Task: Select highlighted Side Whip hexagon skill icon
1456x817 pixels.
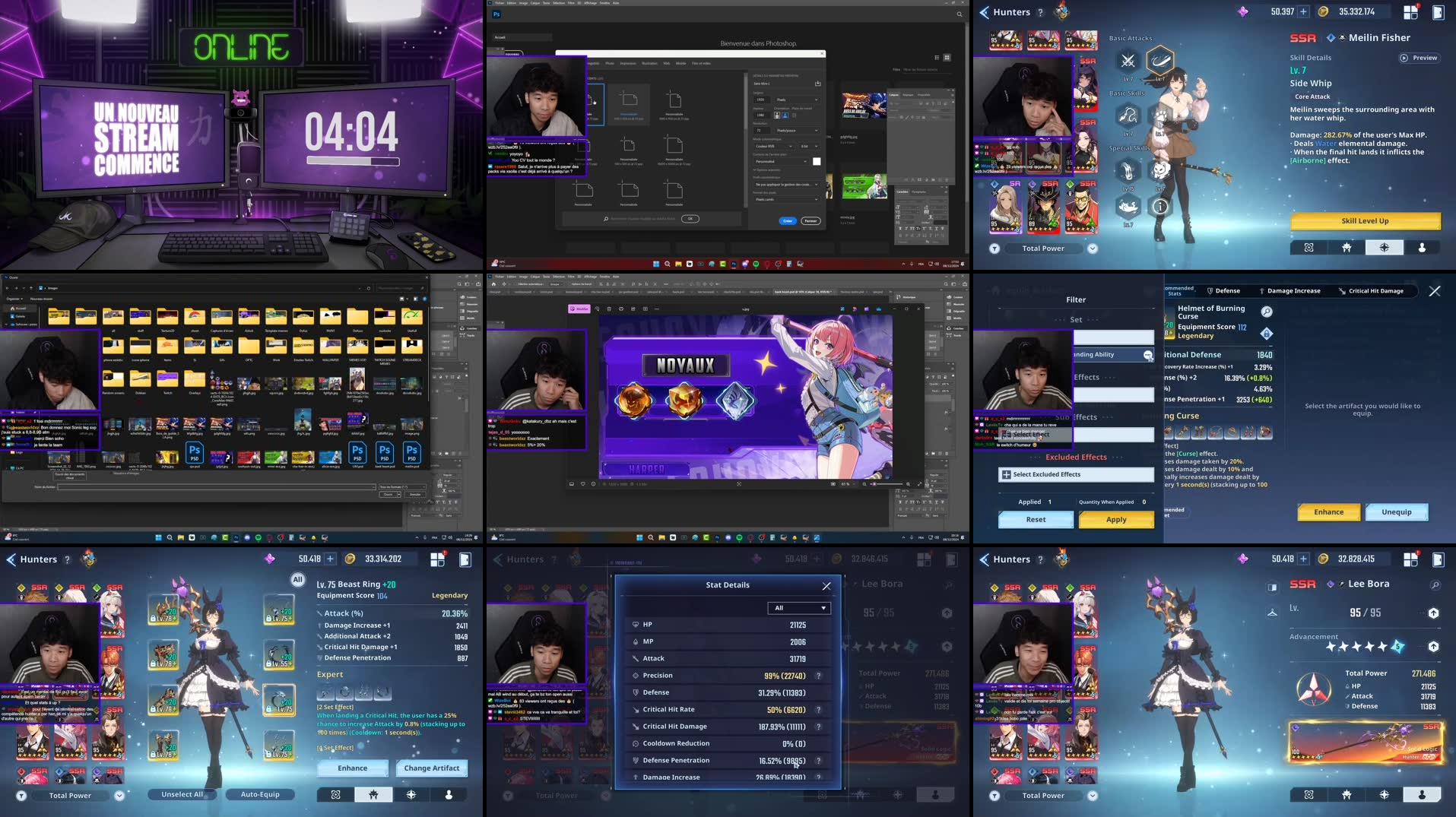Action: (x=1159, y=60)
